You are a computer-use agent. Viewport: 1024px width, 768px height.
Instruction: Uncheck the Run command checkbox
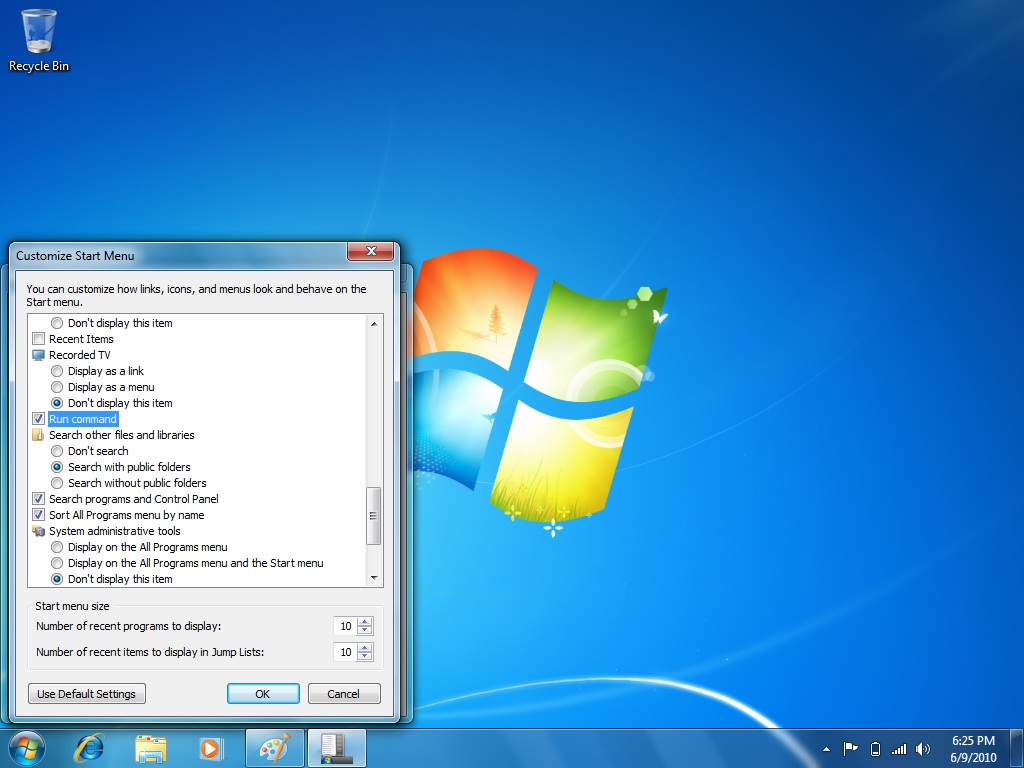pos(39,419)
